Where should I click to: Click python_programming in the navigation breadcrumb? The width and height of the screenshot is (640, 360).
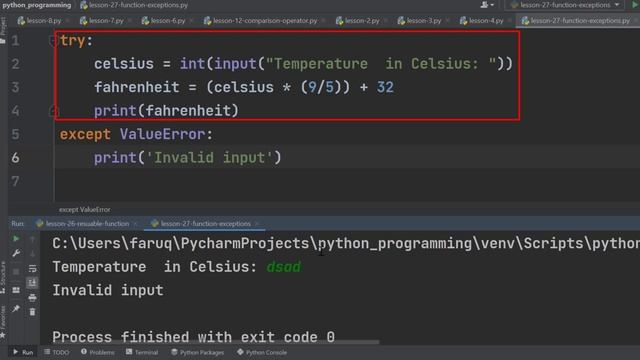coord(37,5)
